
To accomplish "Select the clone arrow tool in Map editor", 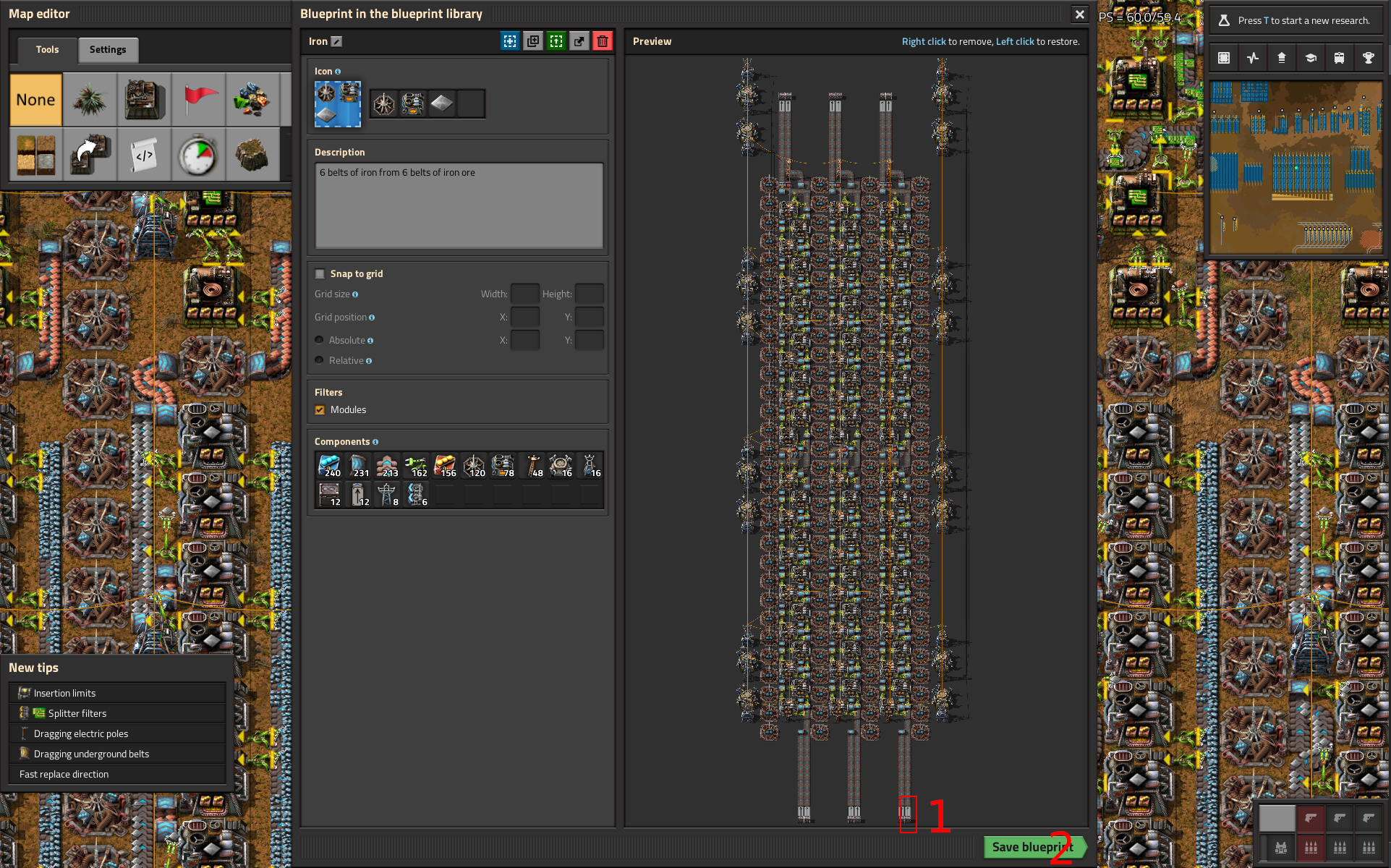I will tap(90, 154).
